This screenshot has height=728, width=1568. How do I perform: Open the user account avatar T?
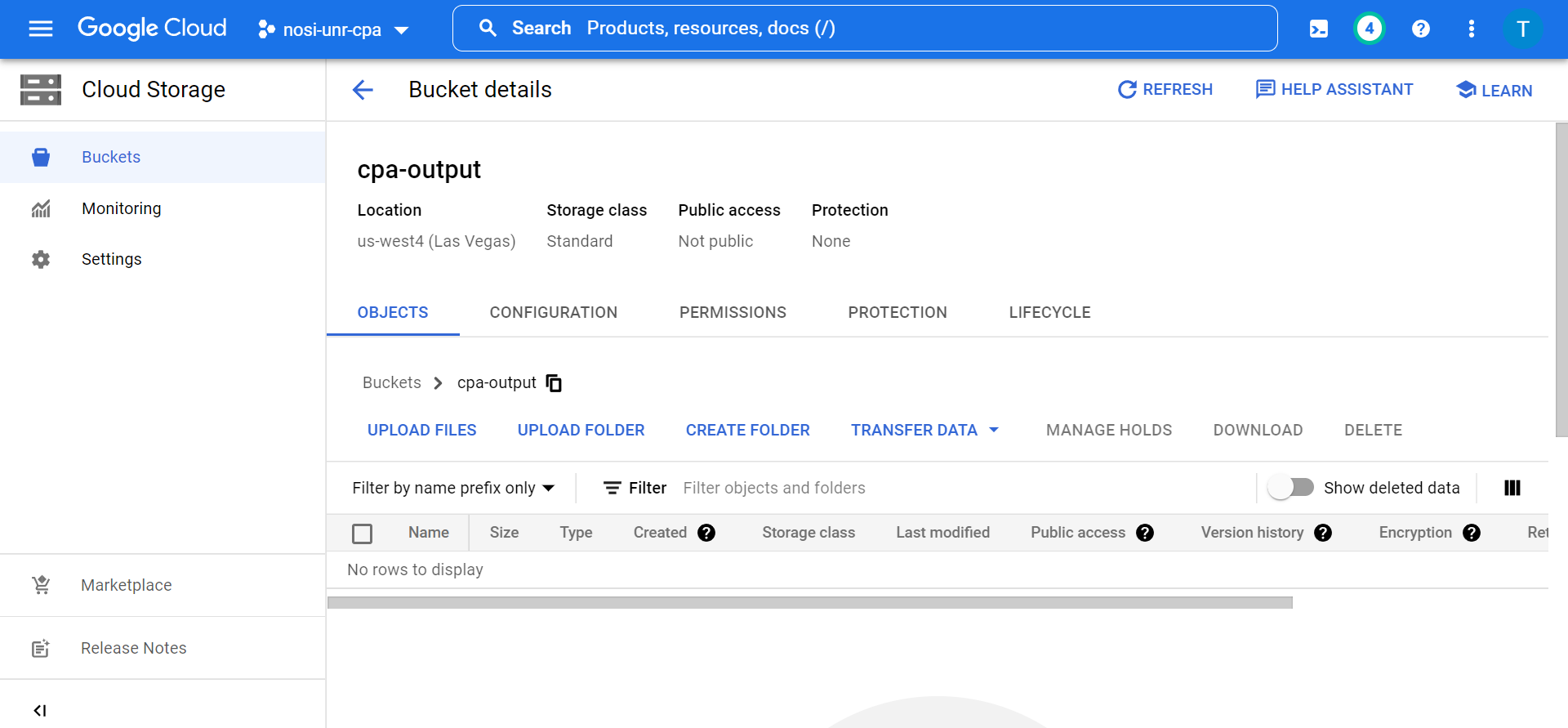[1522, 29]
